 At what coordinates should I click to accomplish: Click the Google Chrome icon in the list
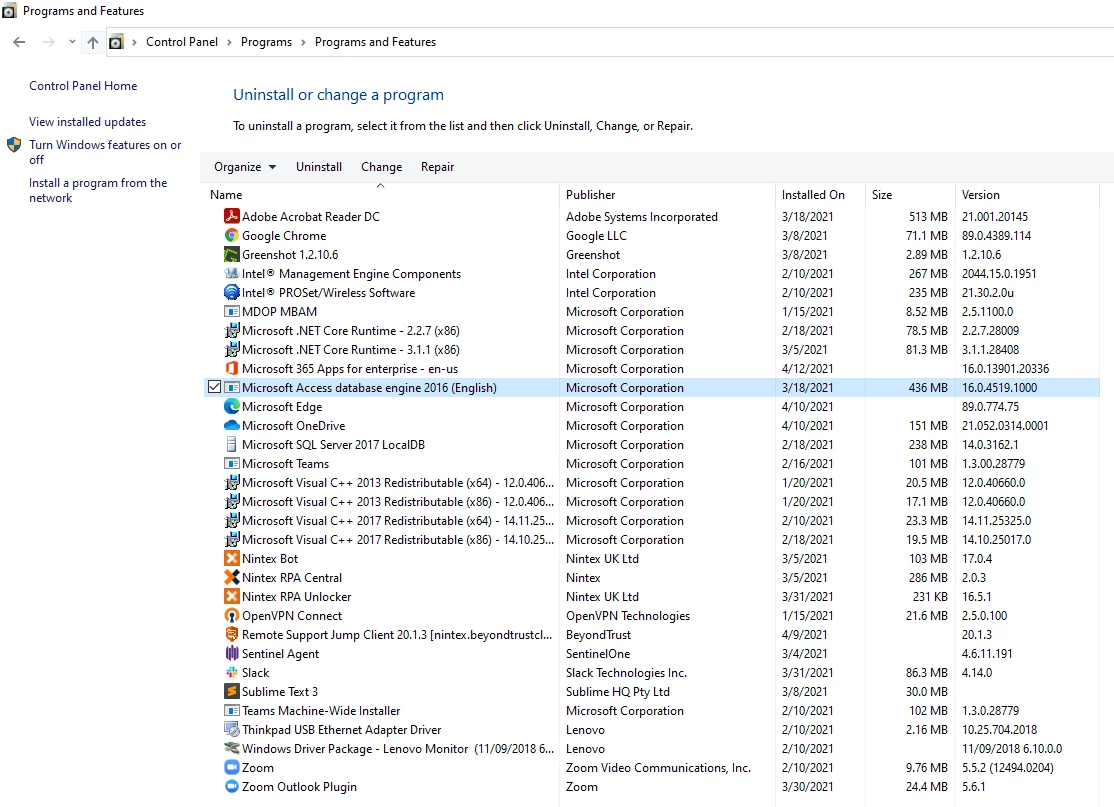[232, 235]
